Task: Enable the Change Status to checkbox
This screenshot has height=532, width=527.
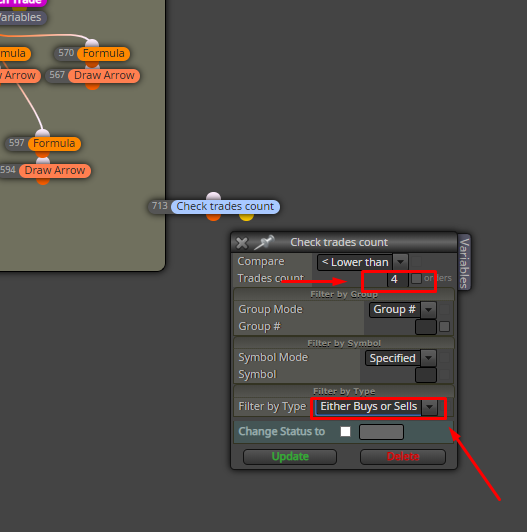Action: [x=345, y=432]
